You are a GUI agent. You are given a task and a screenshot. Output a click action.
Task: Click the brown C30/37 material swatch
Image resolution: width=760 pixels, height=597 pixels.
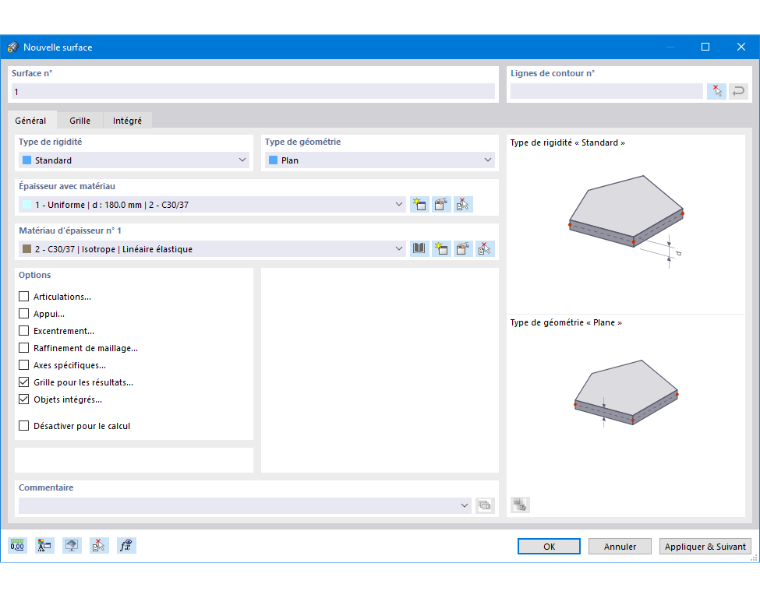(27, 249)
